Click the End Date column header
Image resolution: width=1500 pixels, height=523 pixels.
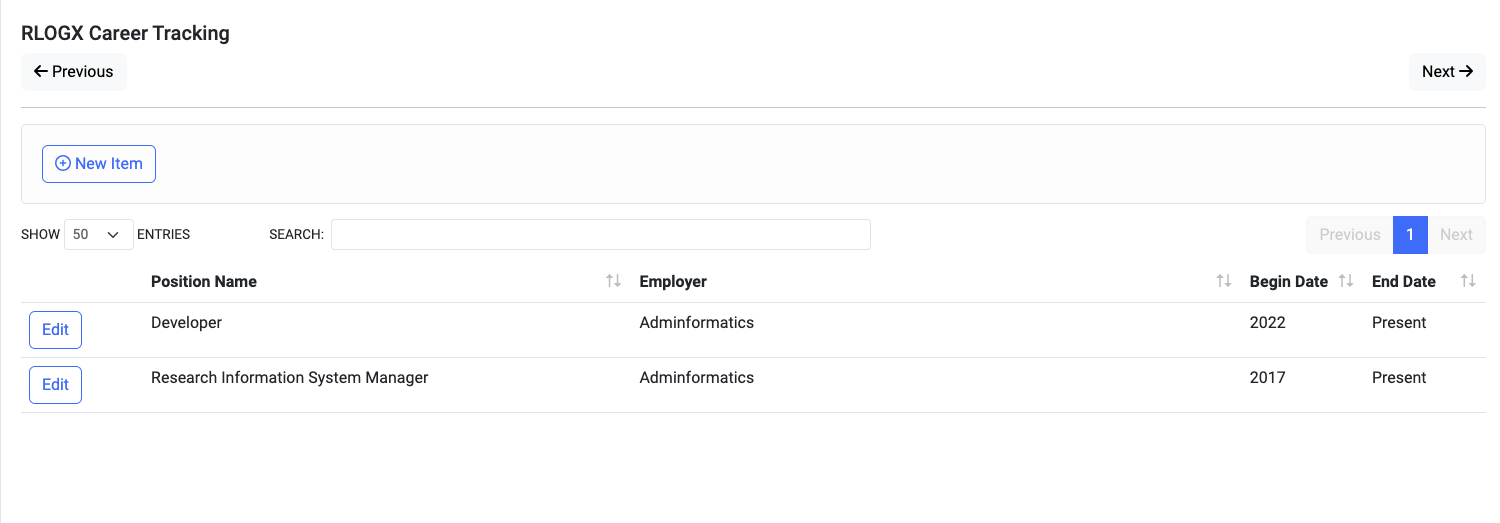1403,282
